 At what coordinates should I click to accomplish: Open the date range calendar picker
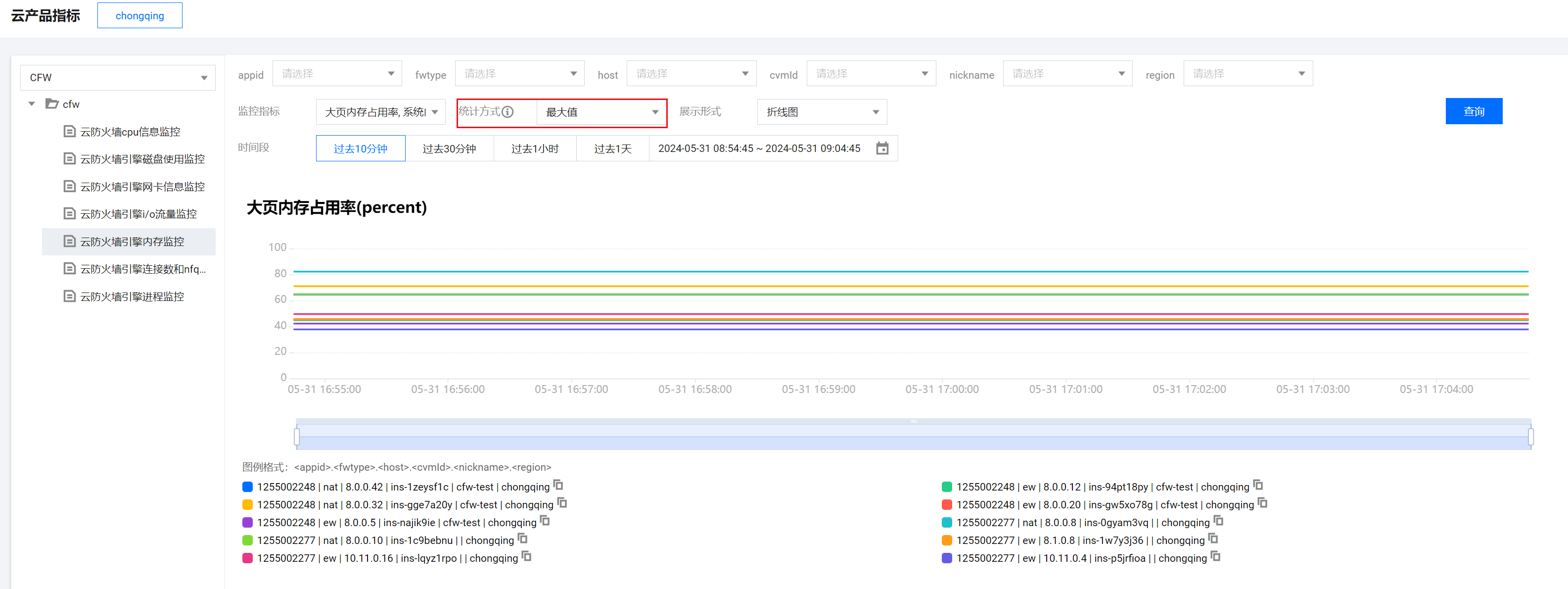[x=881, y=148]
